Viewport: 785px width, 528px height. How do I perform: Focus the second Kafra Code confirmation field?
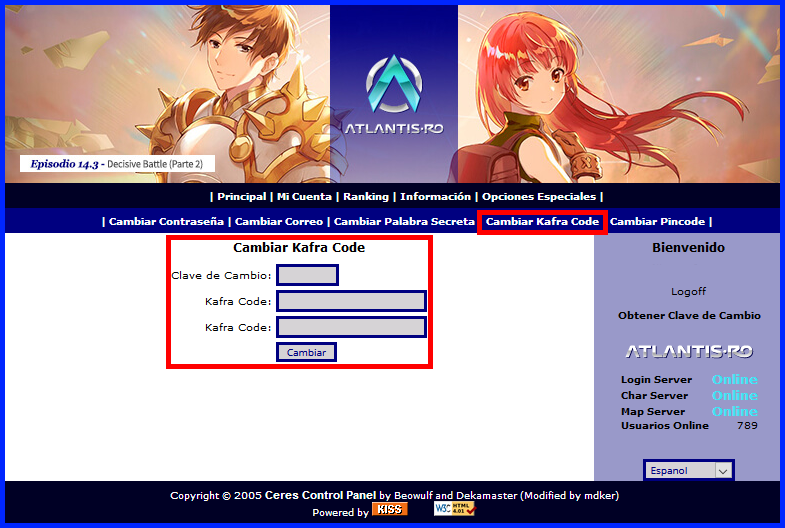[351, 327]
